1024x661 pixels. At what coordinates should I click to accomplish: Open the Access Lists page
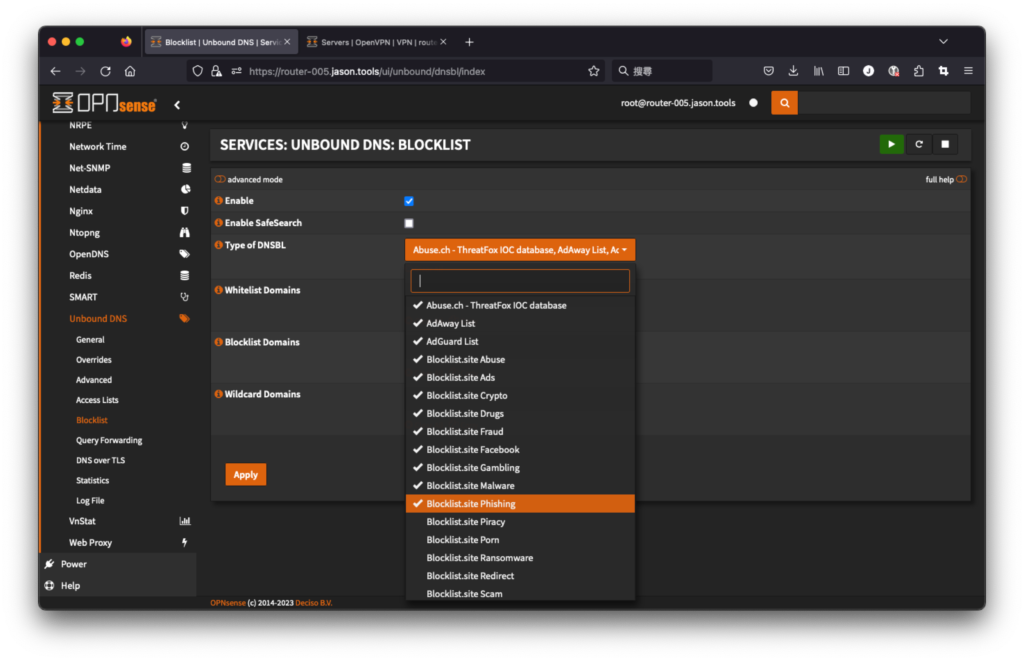(97, 400)
